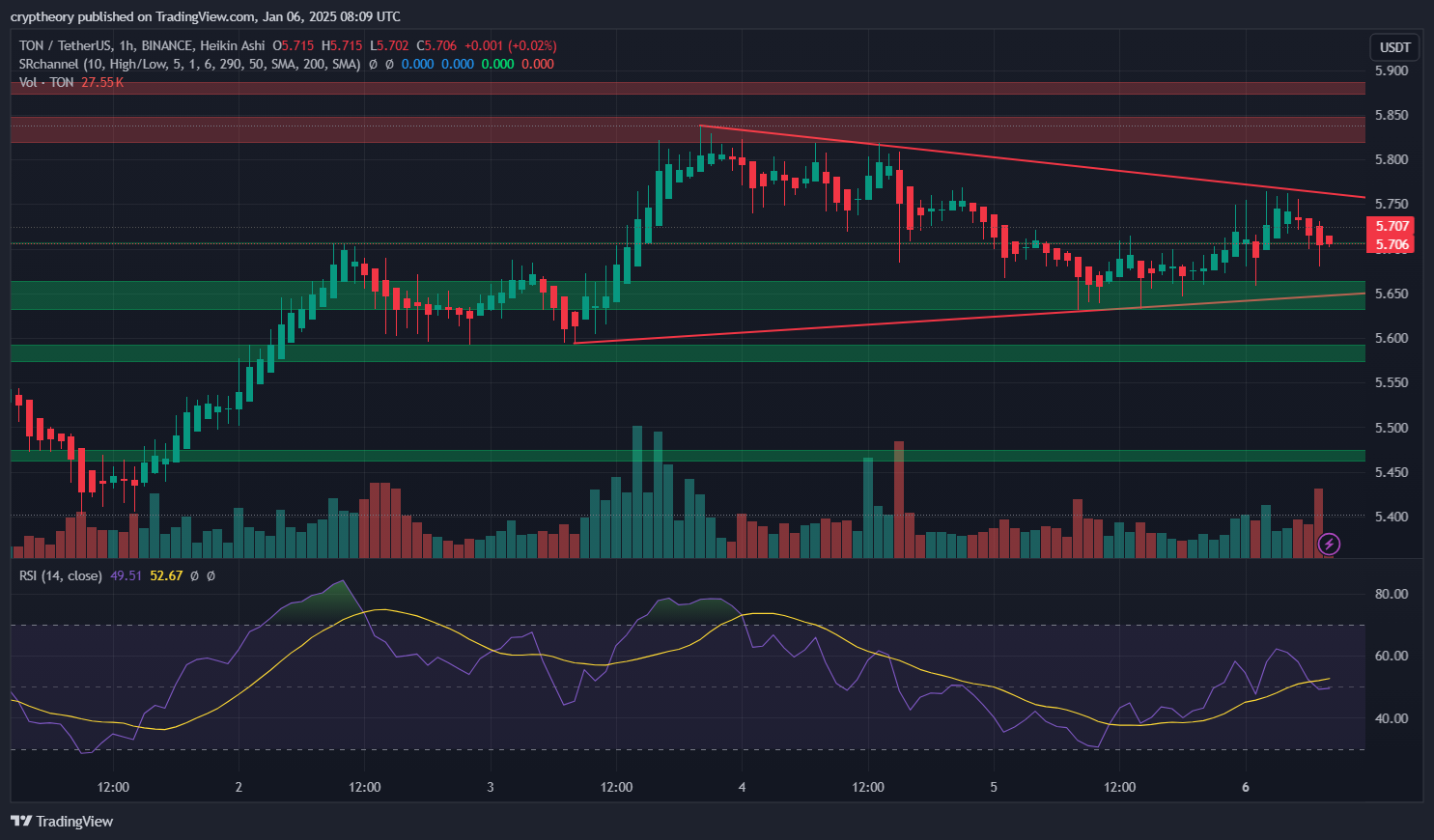Click the Vol · TON legend label
The height and width of the screenshot is (840, 1434).
46,82
